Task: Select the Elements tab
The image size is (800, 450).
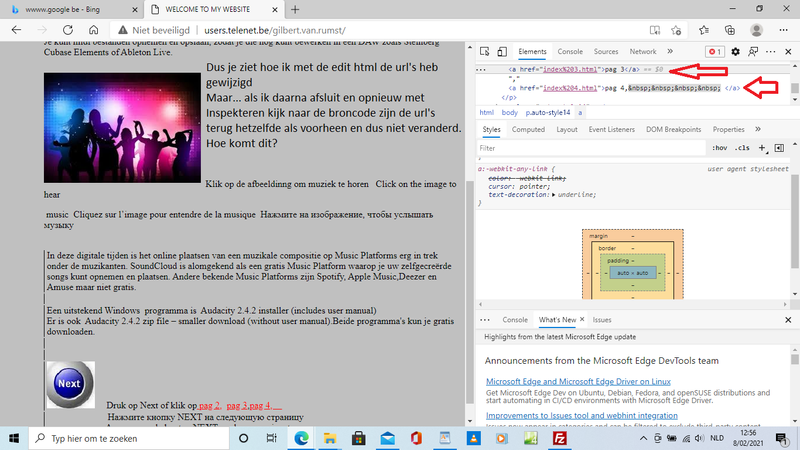Action: (532, 52)
